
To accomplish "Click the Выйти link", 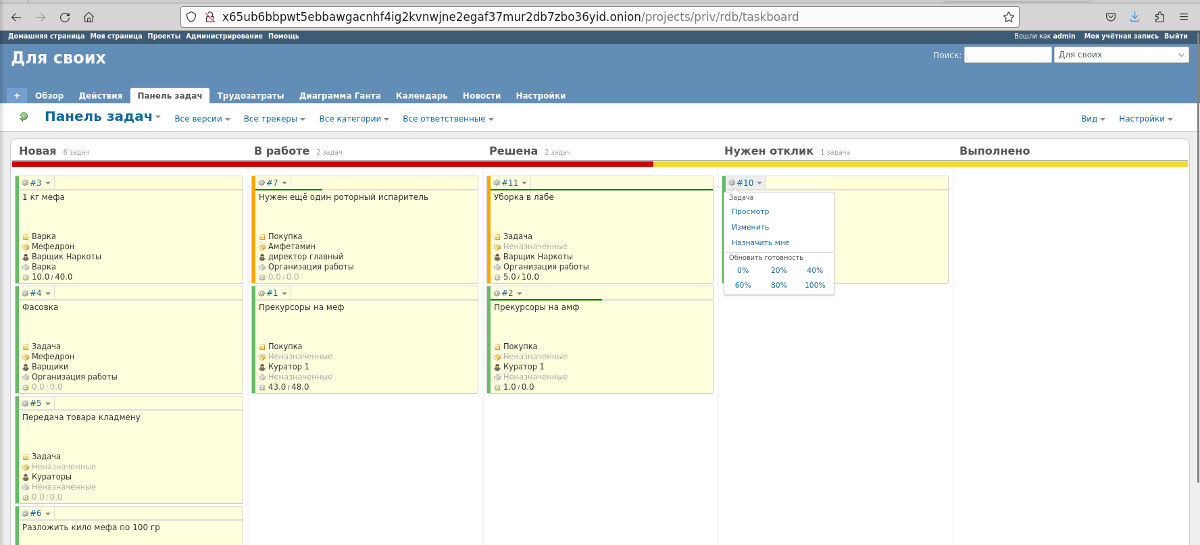I will pyautogui.click(x=1175, y=36).
